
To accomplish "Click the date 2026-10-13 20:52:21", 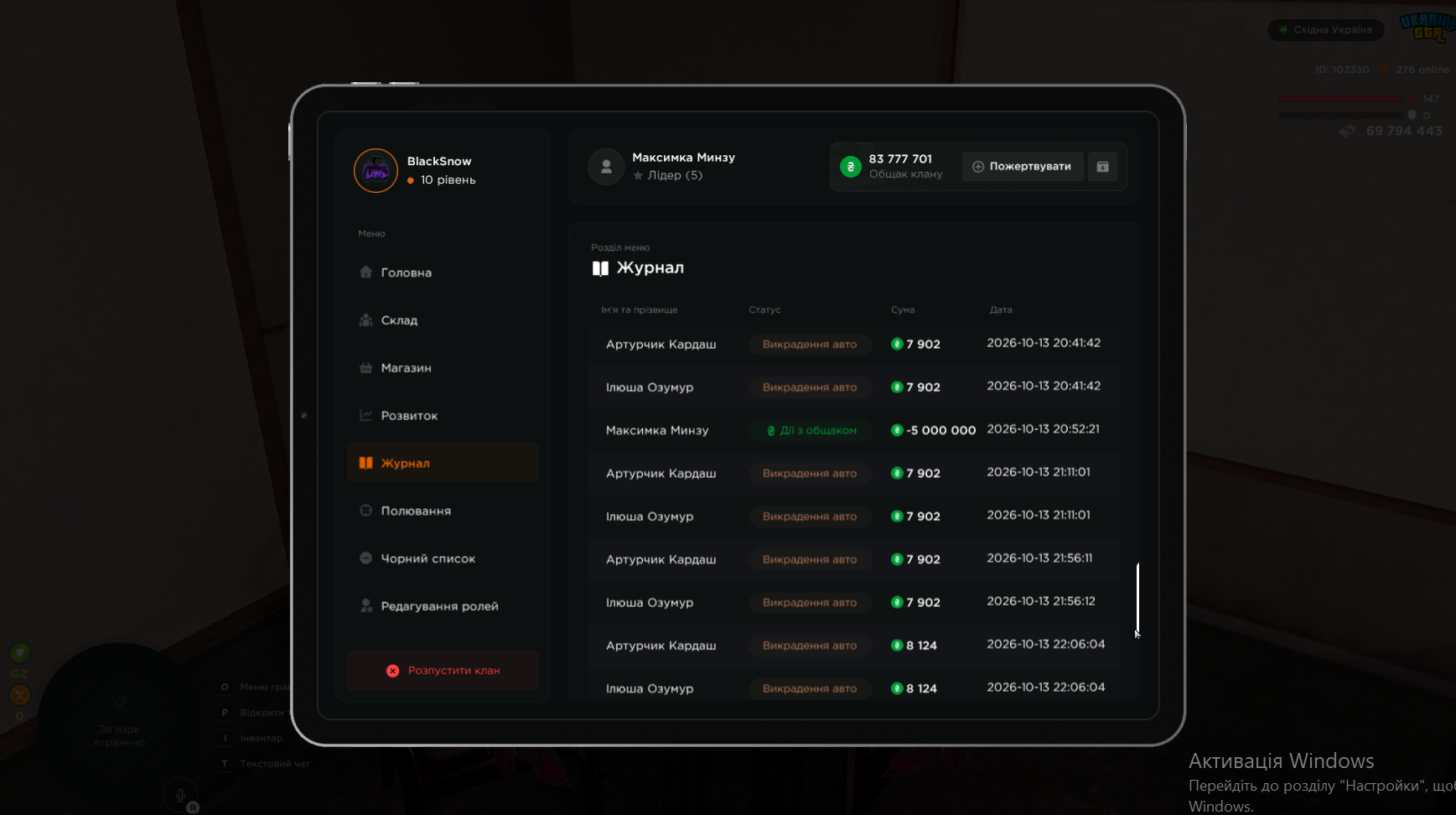I will [x=1043, y=428].
